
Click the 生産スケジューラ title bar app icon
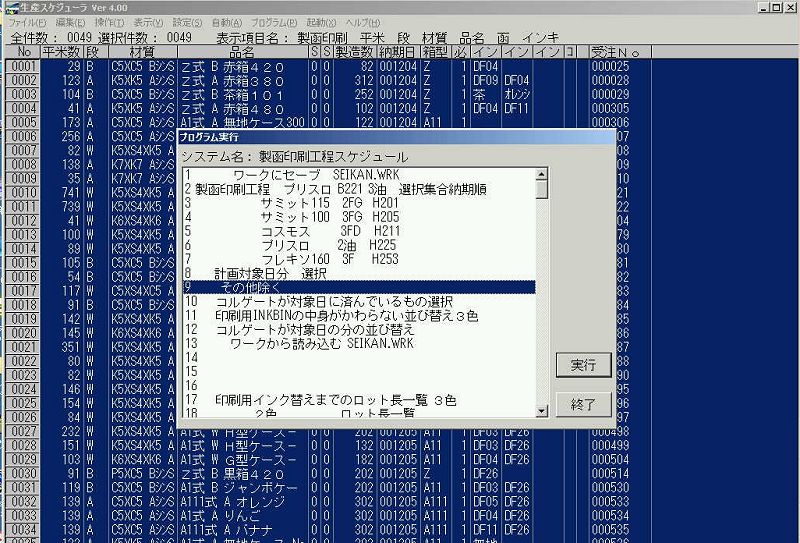pos(9,7)
